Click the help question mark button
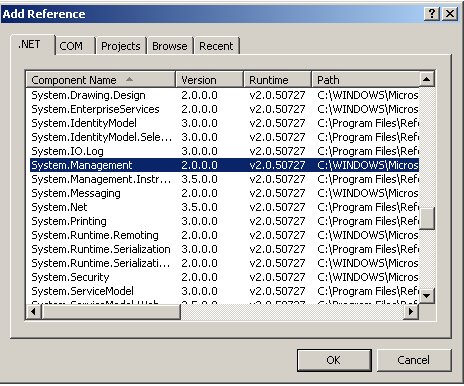464x386 pixels. tap(431, 14)
